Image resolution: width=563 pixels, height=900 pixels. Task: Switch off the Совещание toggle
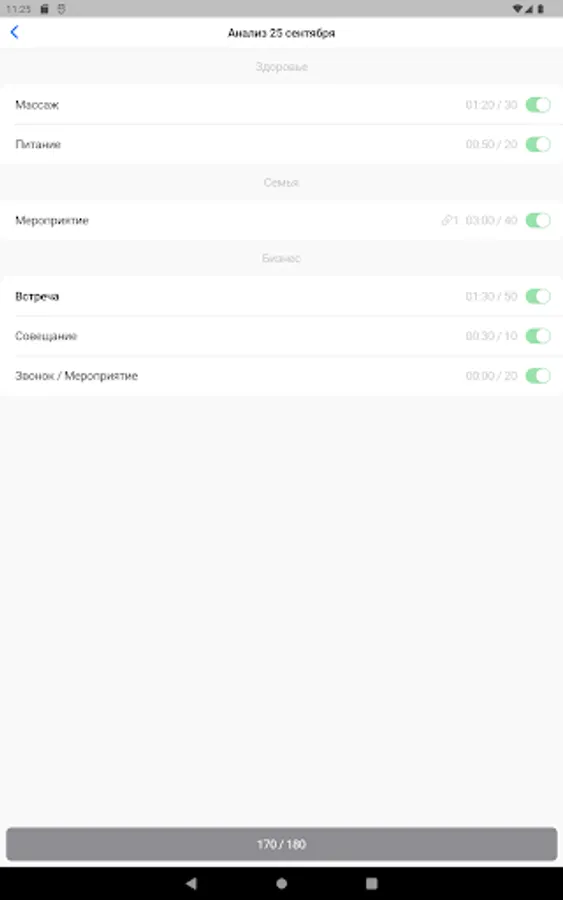[x=538, y=336]
